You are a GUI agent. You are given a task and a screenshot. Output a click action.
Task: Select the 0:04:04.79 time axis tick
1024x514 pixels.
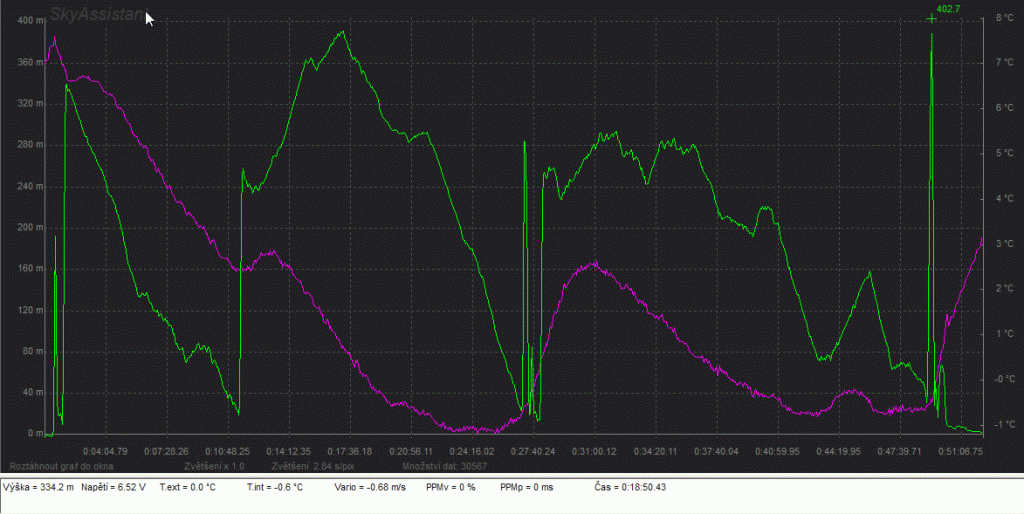[106, 451]
